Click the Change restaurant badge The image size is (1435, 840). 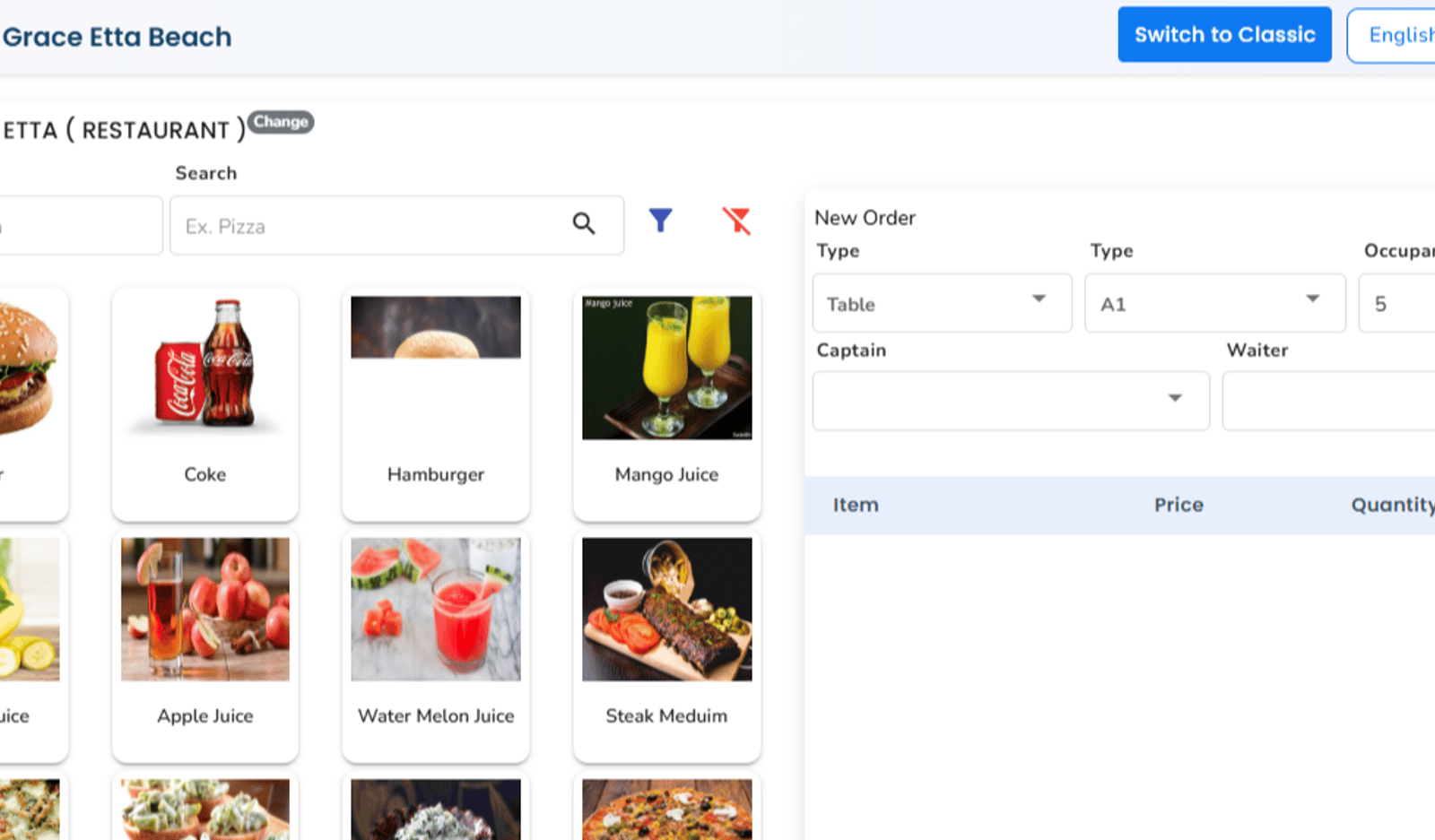[281, 122]
